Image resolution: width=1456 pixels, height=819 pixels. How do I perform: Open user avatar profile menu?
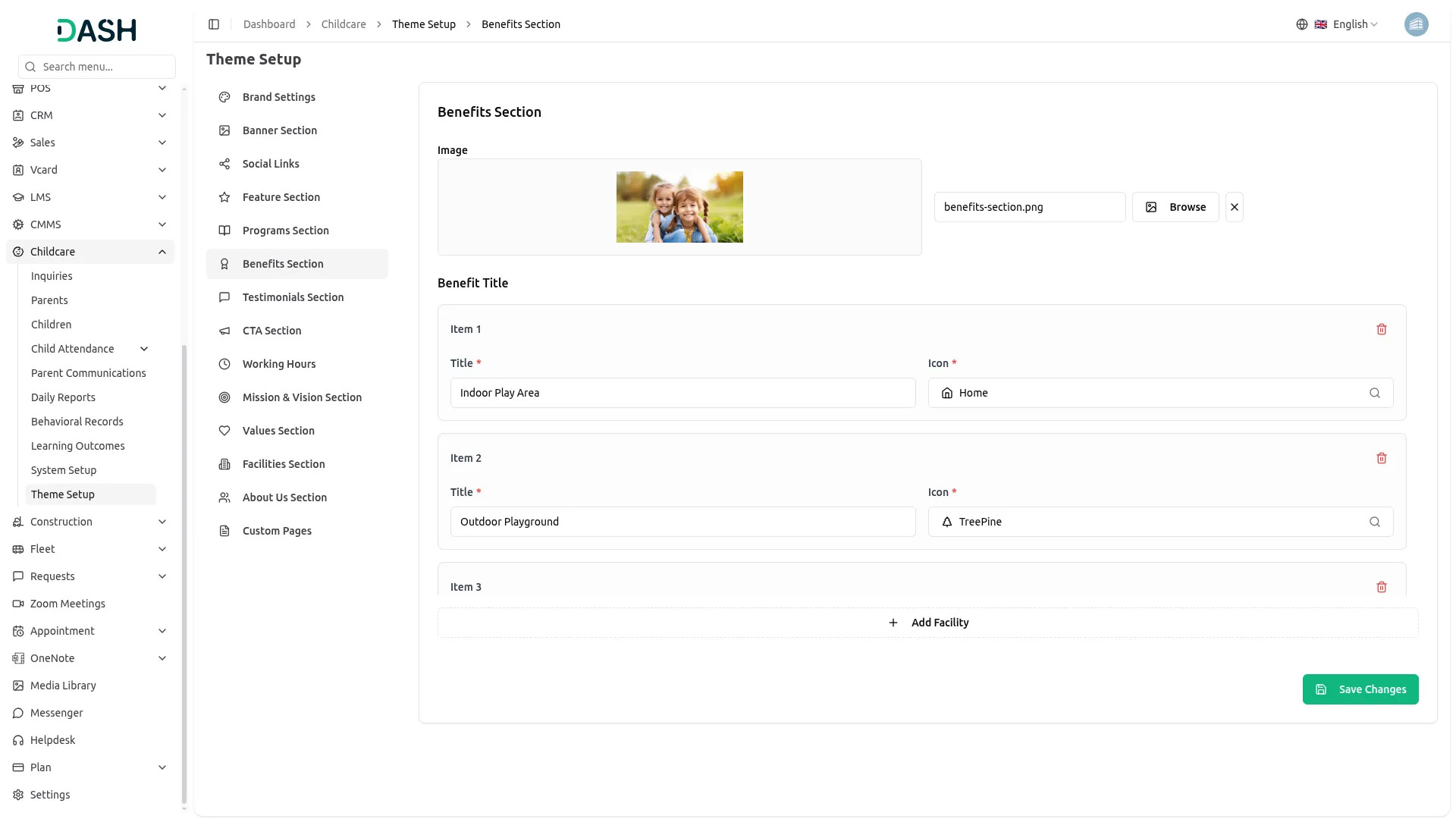[x=1416, y=24]
